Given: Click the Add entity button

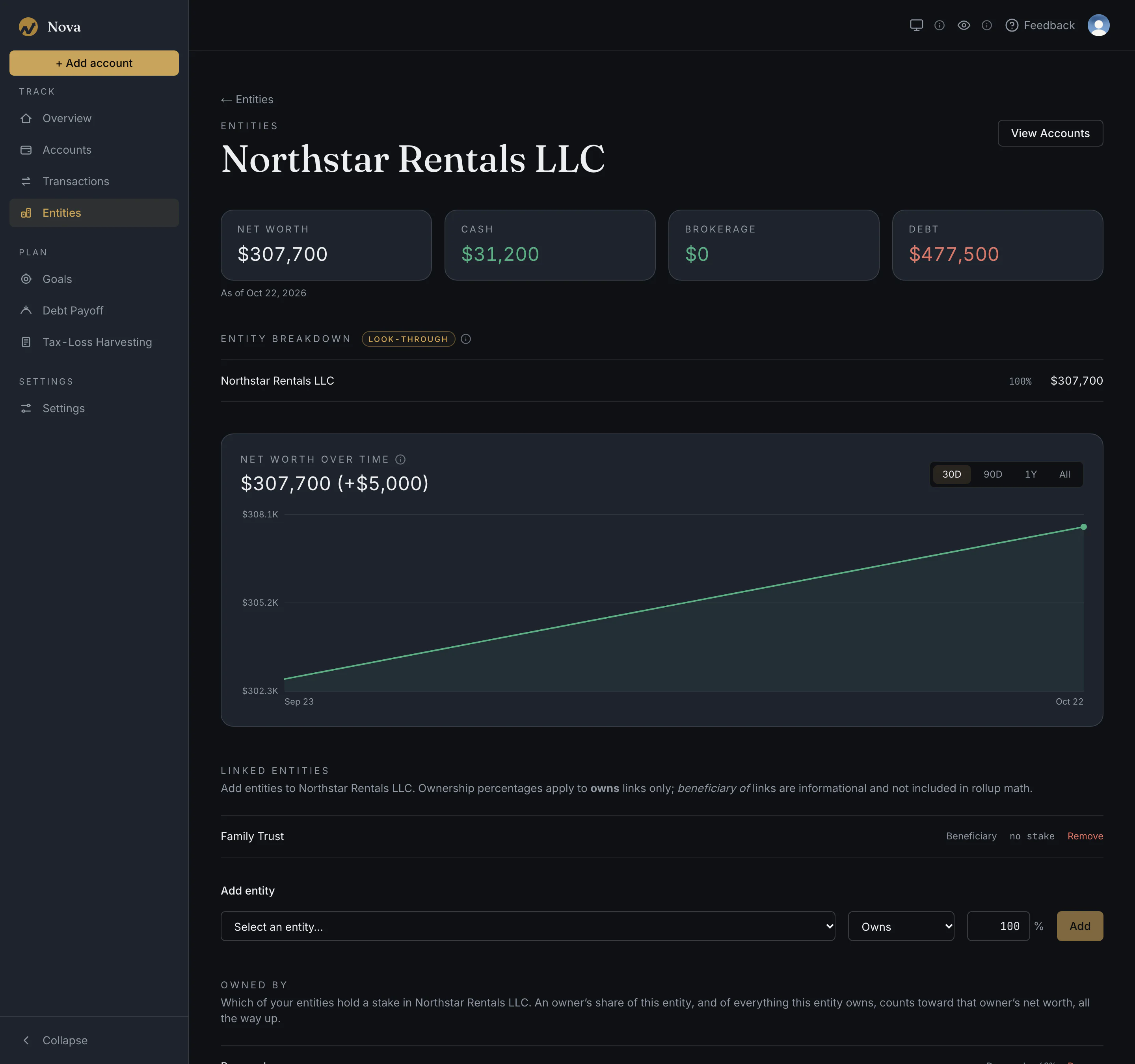Looking at the screenshot, I should click(x=1079, y=926).
